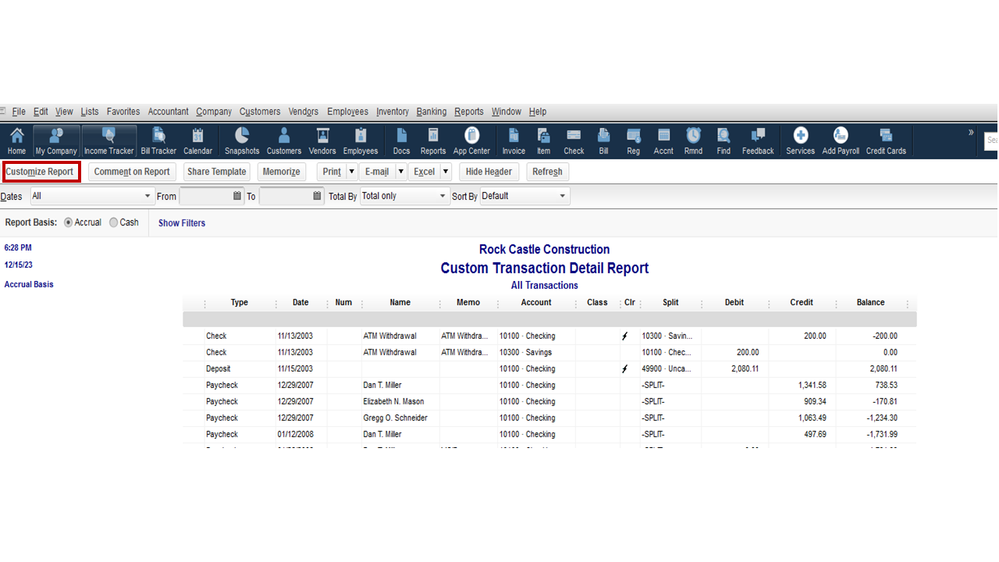Open the Reg register icon
Image resolution: width=999 pixels, height=562 pixels.
633,141
